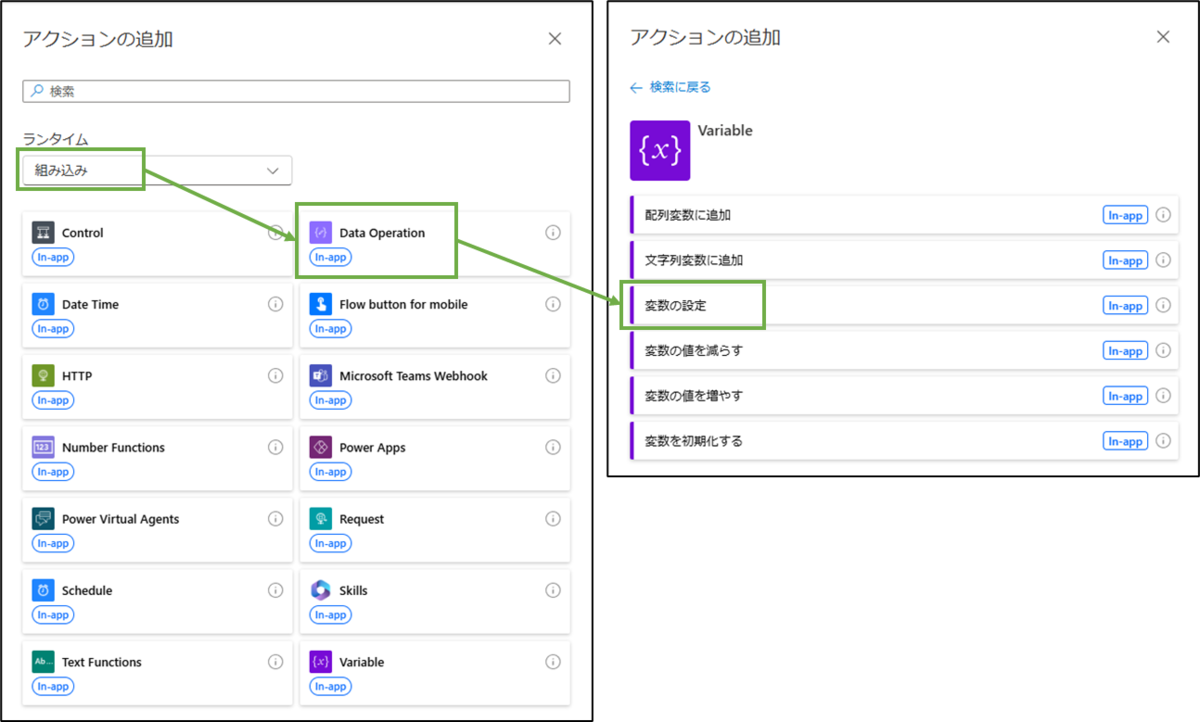This screenshot has height=722, width=1200.
Task: Show info for Text Functions connector
Action: (x=275, y=662)
